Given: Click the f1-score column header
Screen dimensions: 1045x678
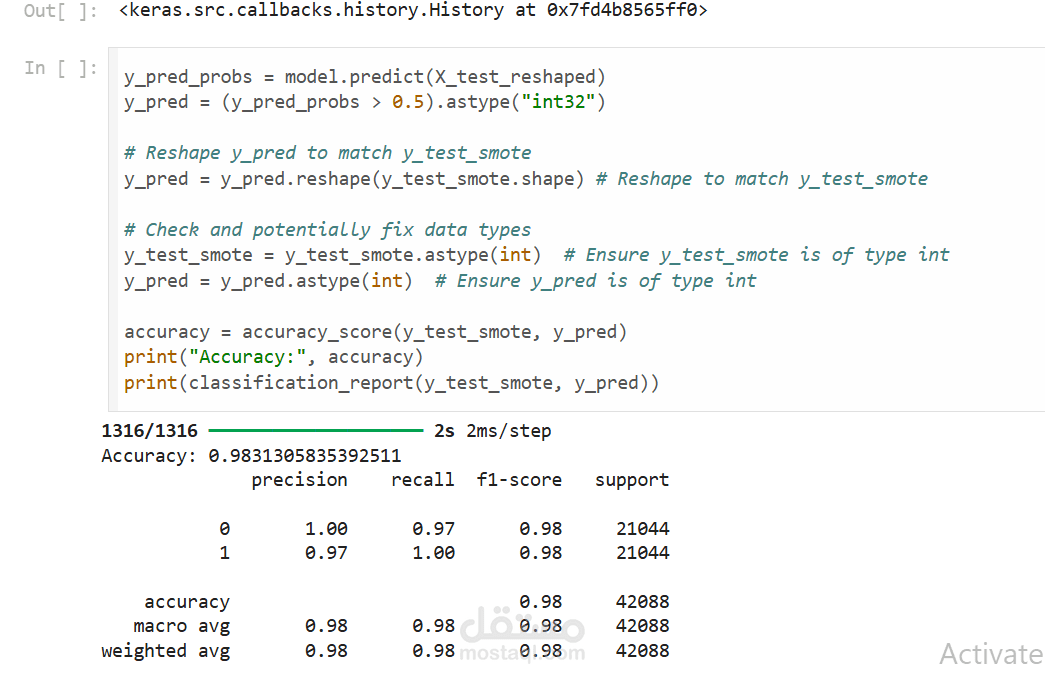Looking at the screenshot, I should click(x=519, y=480).
